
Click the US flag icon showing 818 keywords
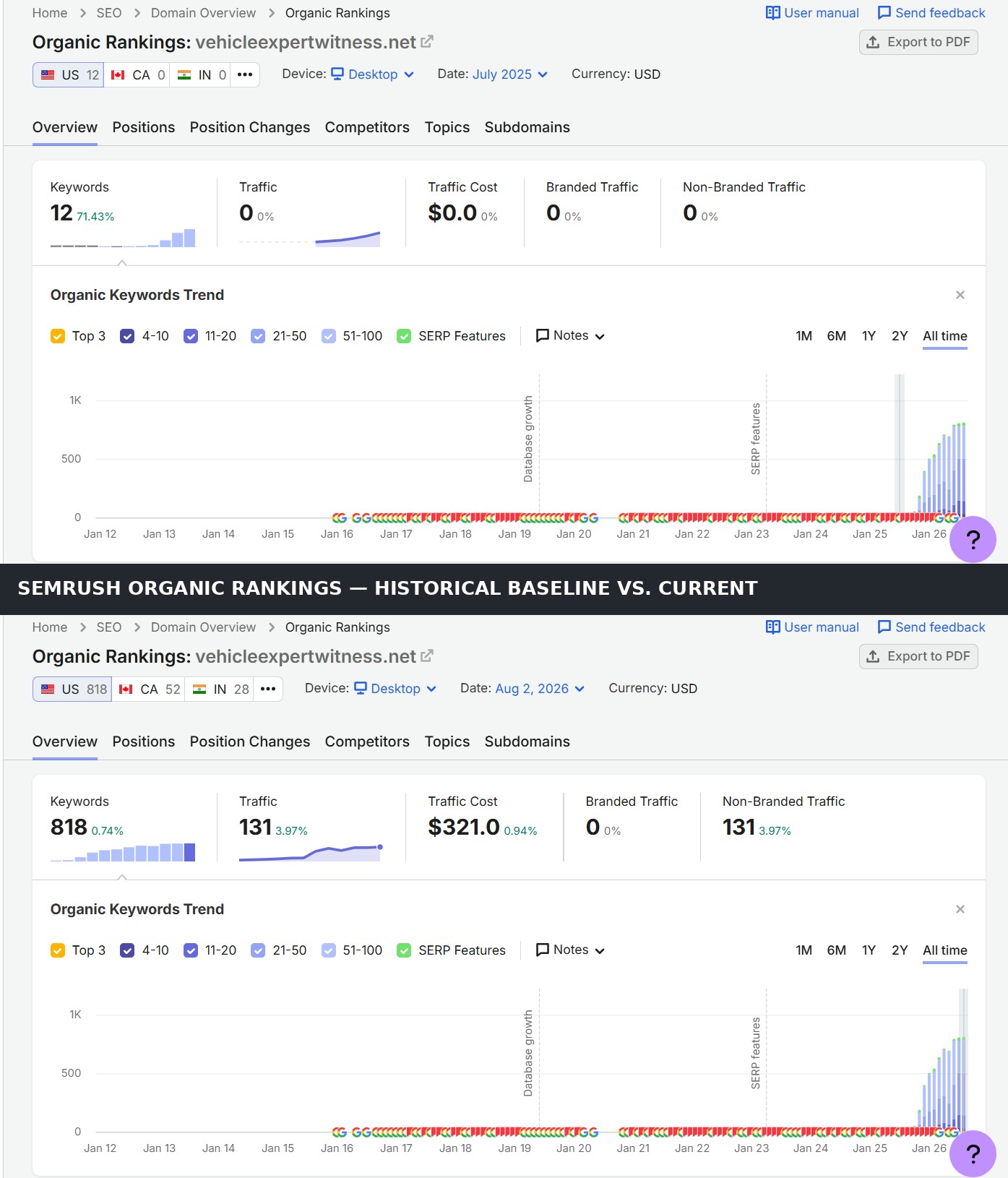(x=48, y=689)
